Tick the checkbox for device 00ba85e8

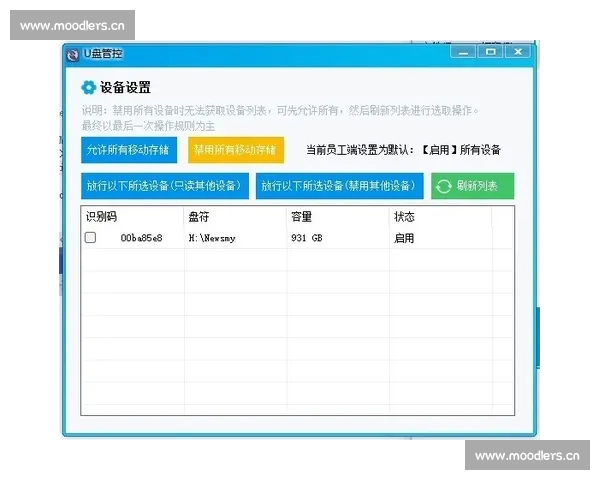[90, 238]
